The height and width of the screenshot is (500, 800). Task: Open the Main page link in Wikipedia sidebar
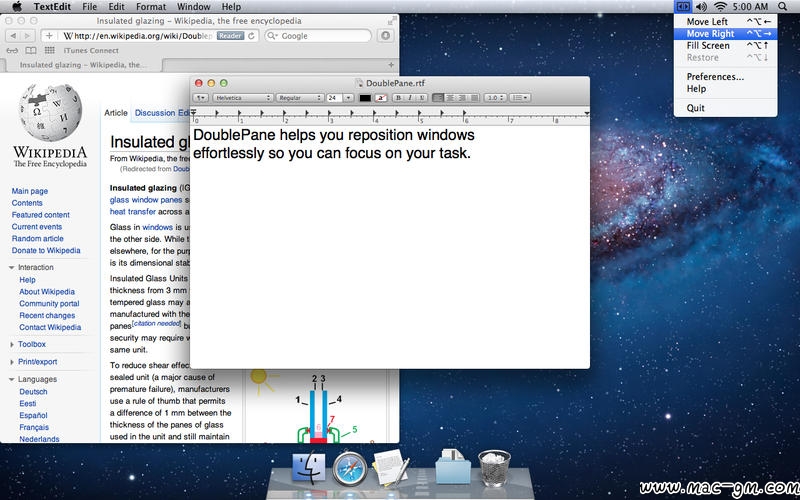click(30, 191)
